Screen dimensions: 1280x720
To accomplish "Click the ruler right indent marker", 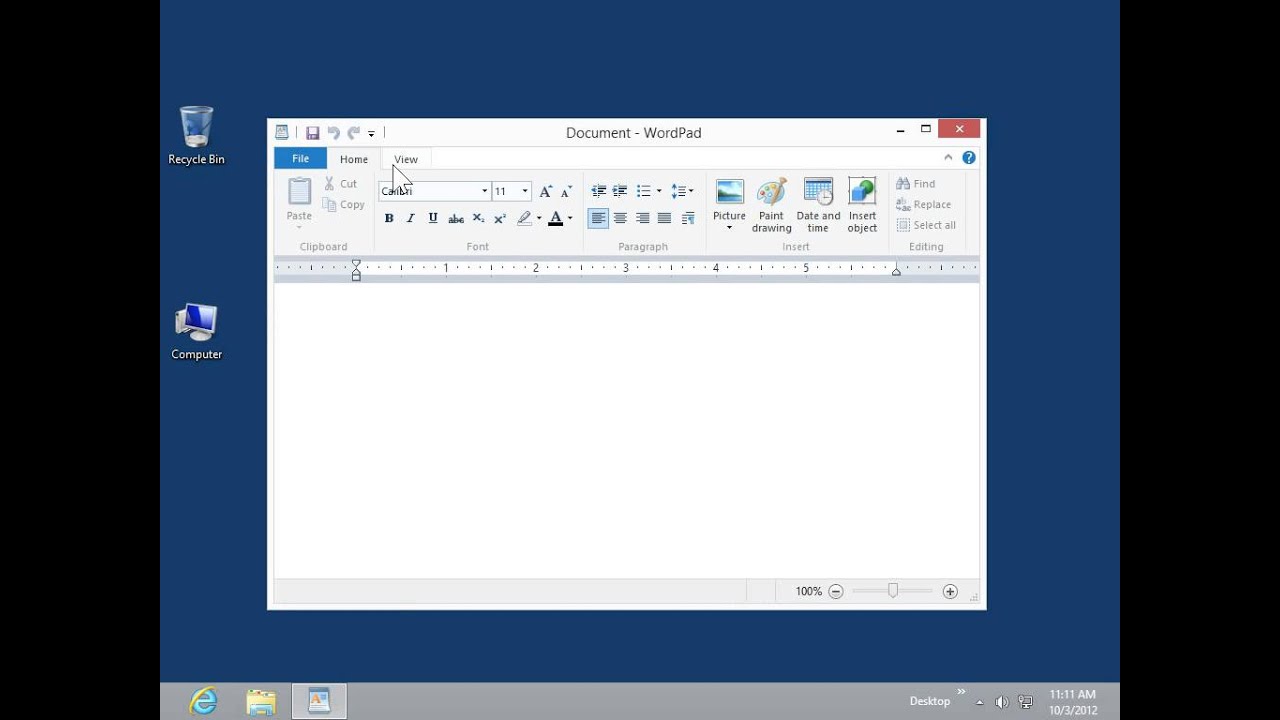I will tap(896, 271).
